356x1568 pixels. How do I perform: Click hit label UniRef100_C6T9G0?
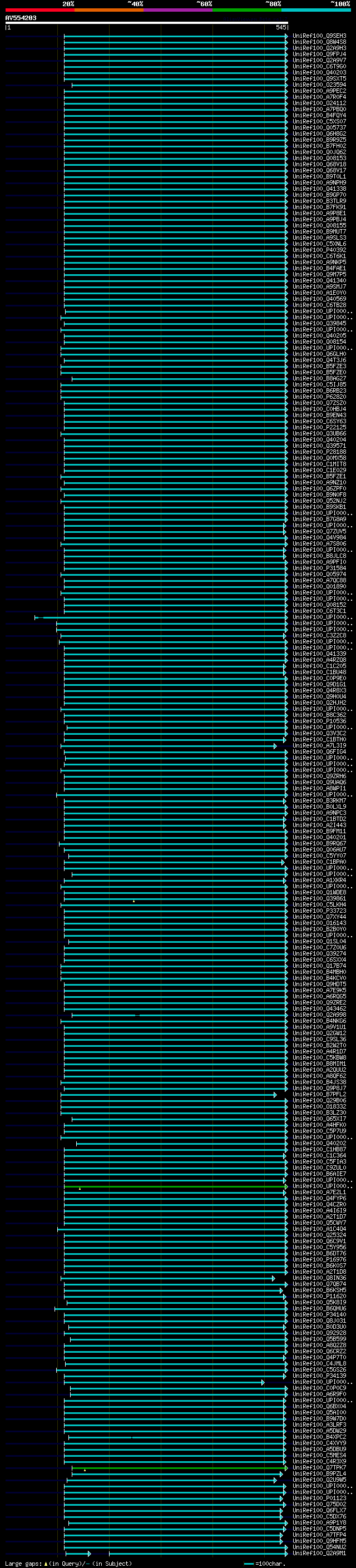319,66
